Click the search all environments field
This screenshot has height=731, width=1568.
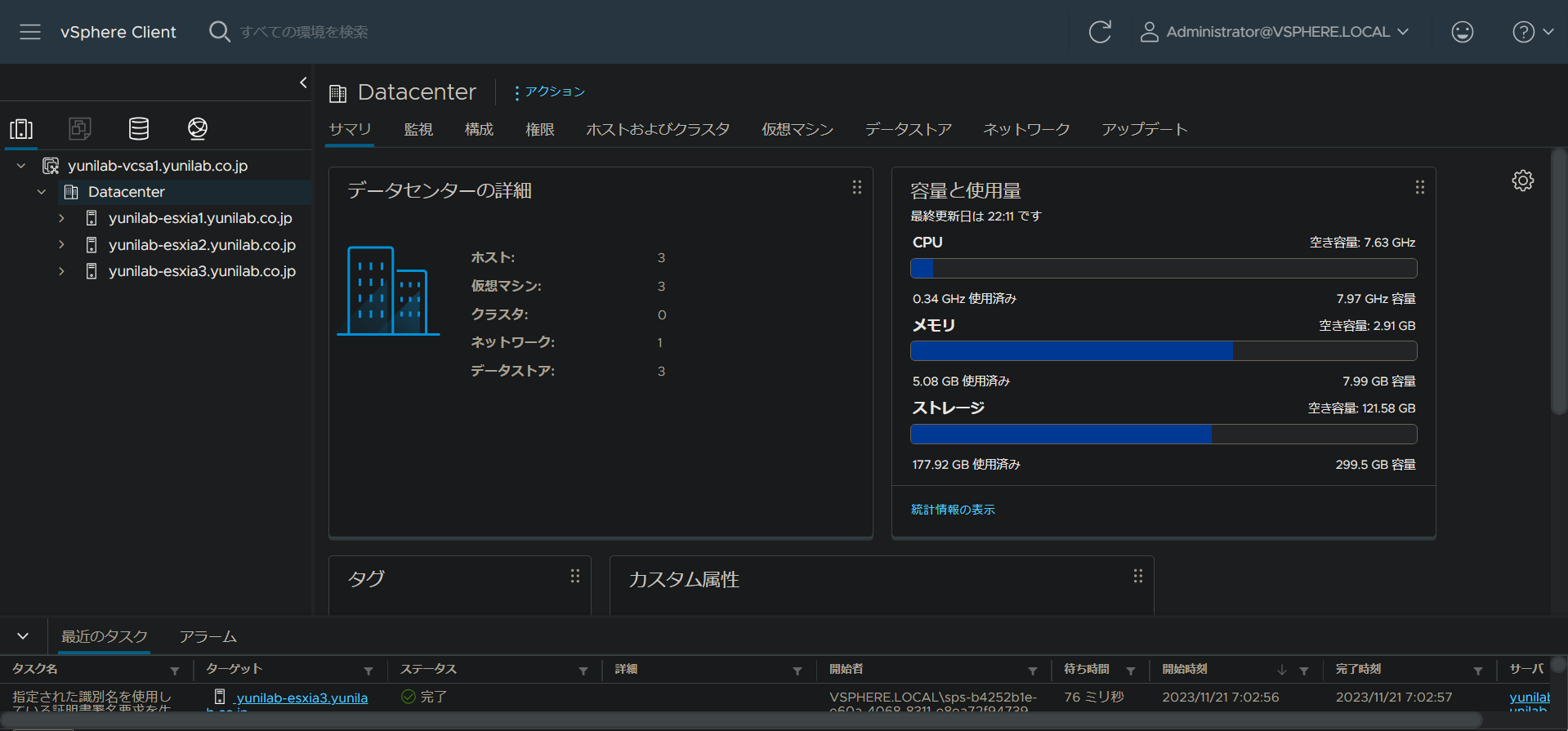[x=304, y=32]
